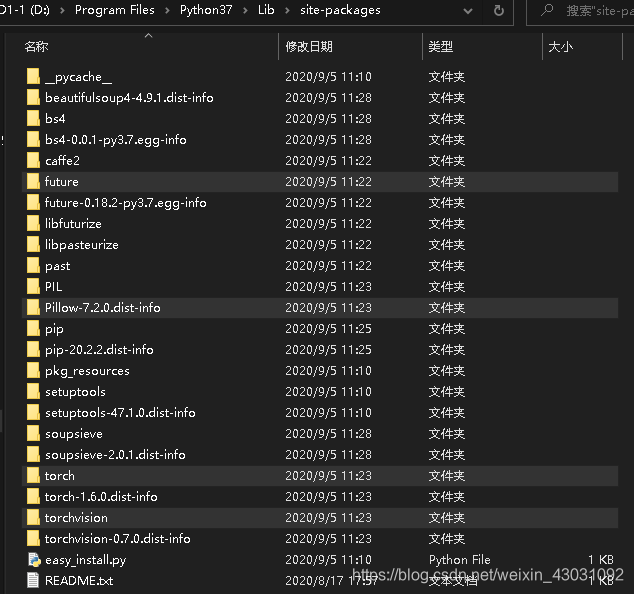Navigate to Program Files in breadcrumb
The height and width of the screenshot is (594, 634).
point(115,10)
